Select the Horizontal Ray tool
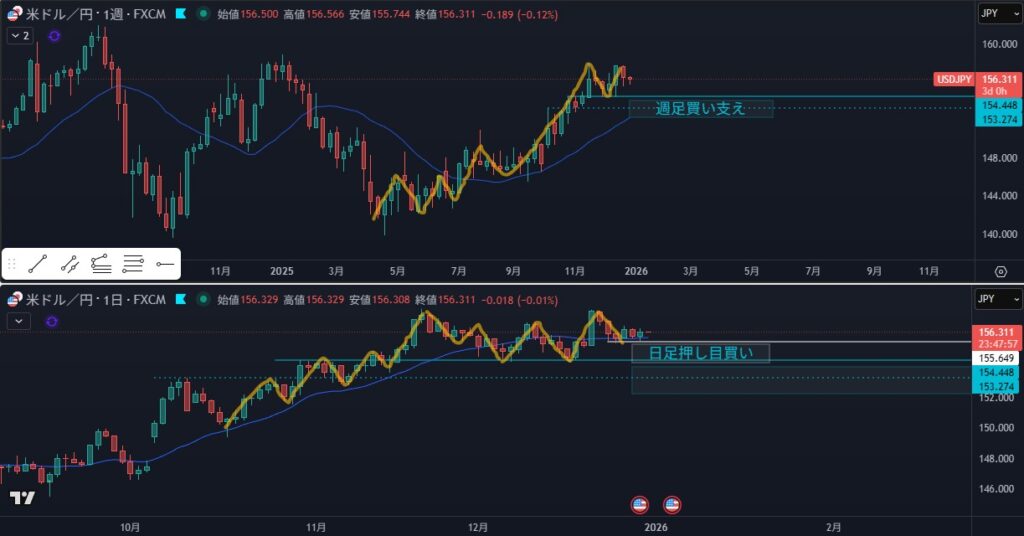The height and width of the screenshot is (536, 1024). (165, 264)
